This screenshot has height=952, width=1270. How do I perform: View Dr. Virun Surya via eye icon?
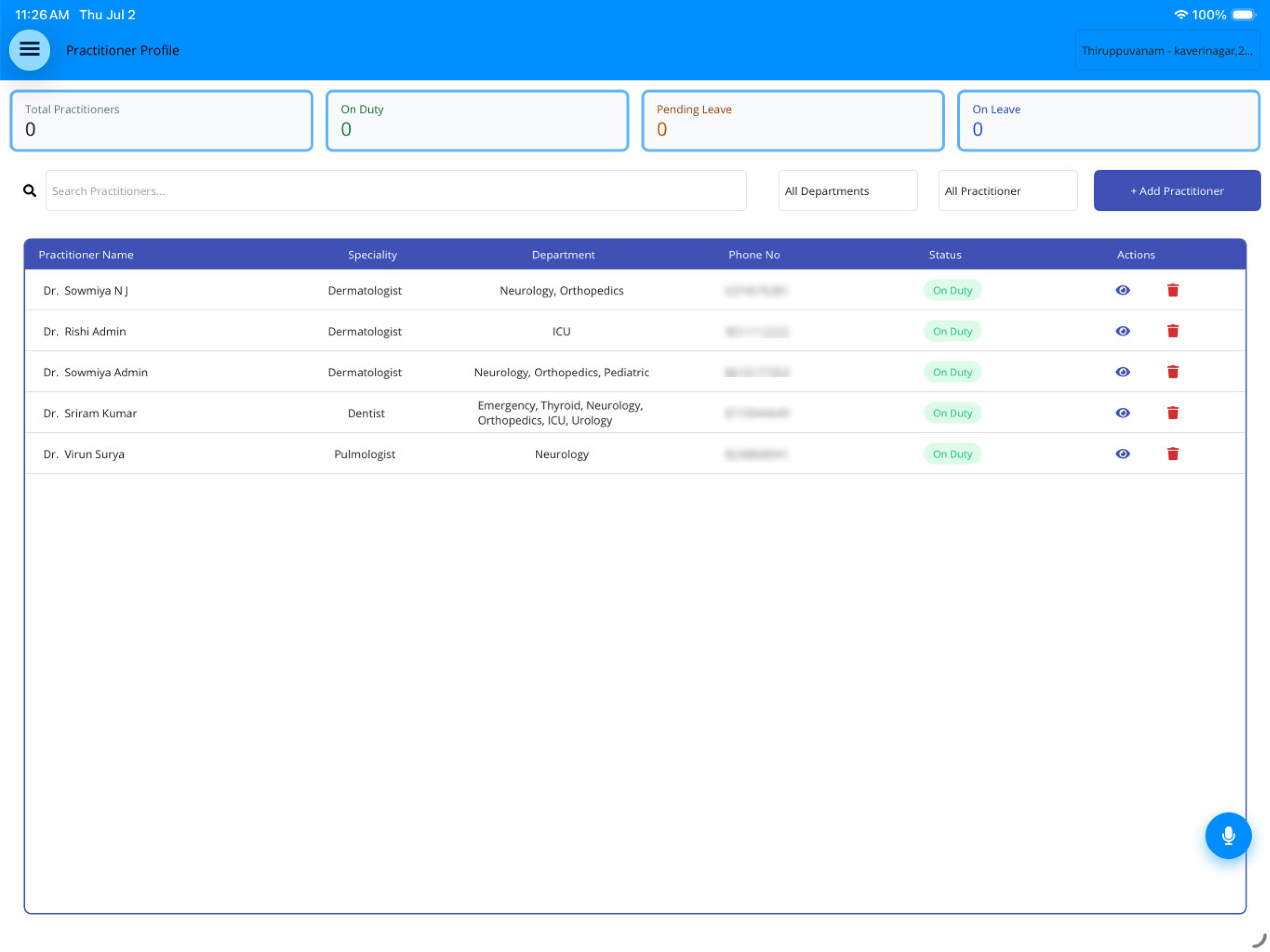[1122, 454]
